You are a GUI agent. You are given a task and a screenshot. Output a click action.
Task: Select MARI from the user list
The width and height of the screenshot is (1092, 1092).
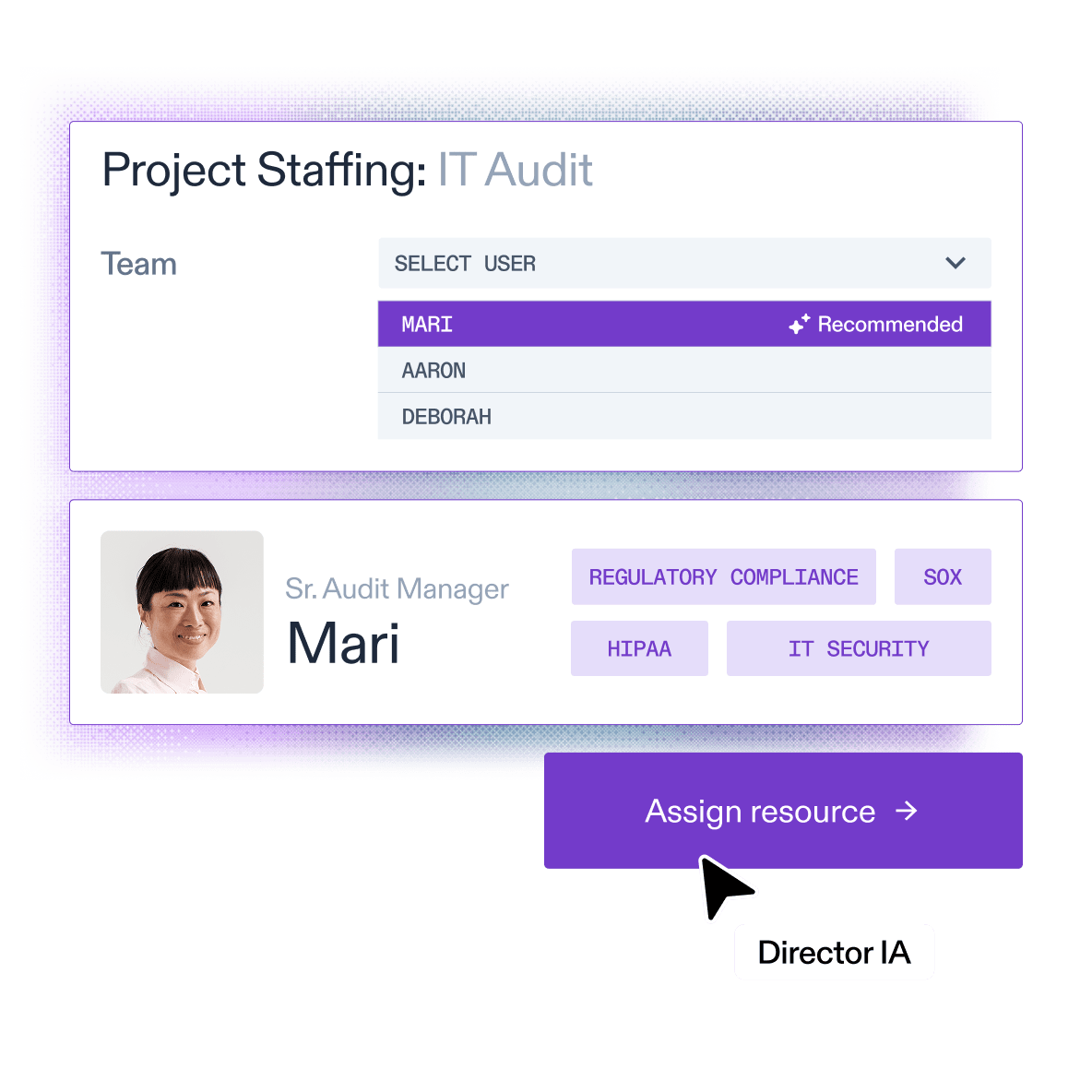tap(684, 324)
